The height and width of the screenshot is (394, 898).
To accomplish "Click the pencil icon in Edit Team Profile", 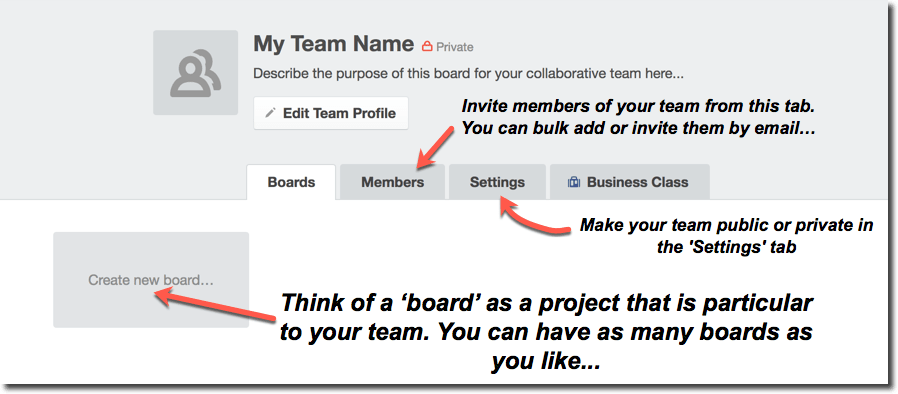I will tap(270, 113).
